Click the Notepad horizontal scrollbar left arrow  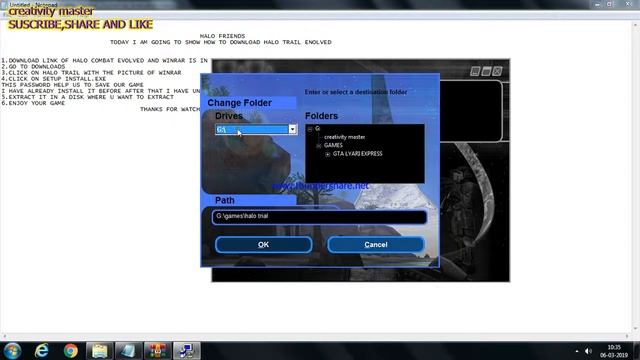click(4, 336)
